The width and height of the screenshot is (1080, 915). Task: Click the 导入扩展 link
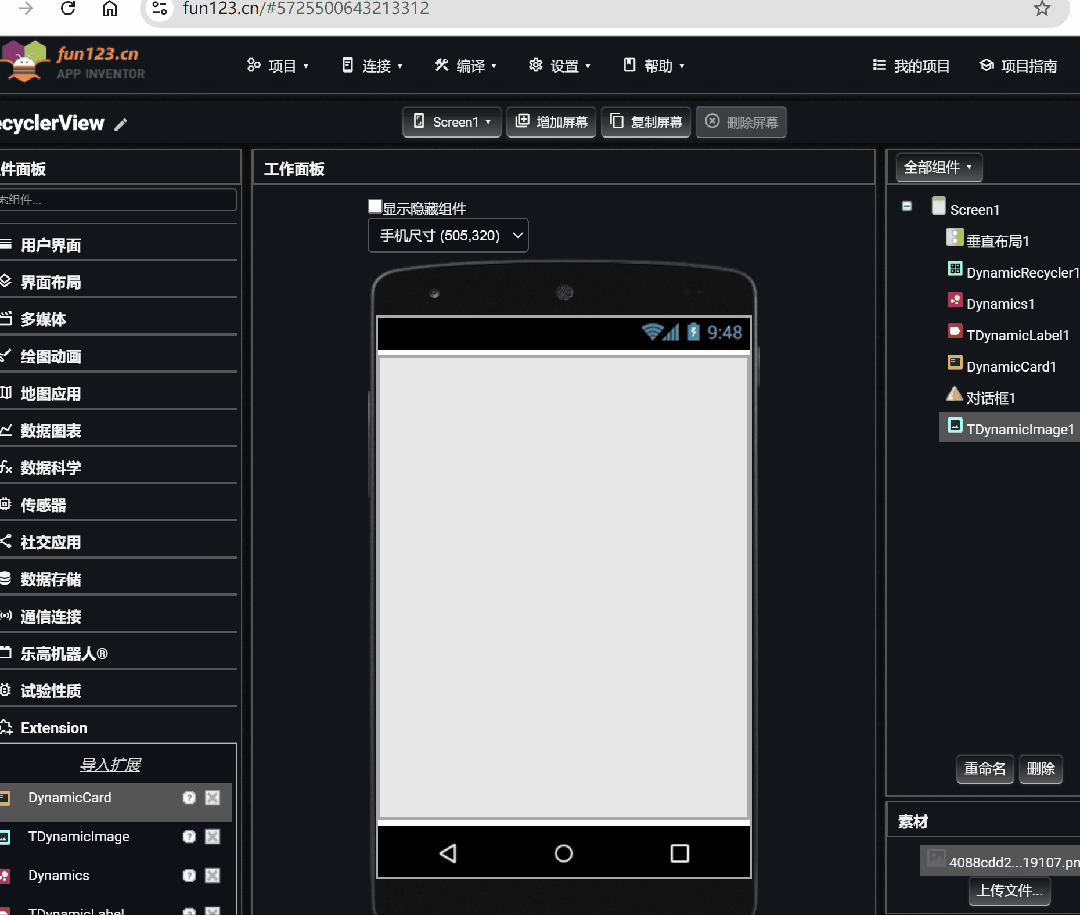tap(110, 765)
